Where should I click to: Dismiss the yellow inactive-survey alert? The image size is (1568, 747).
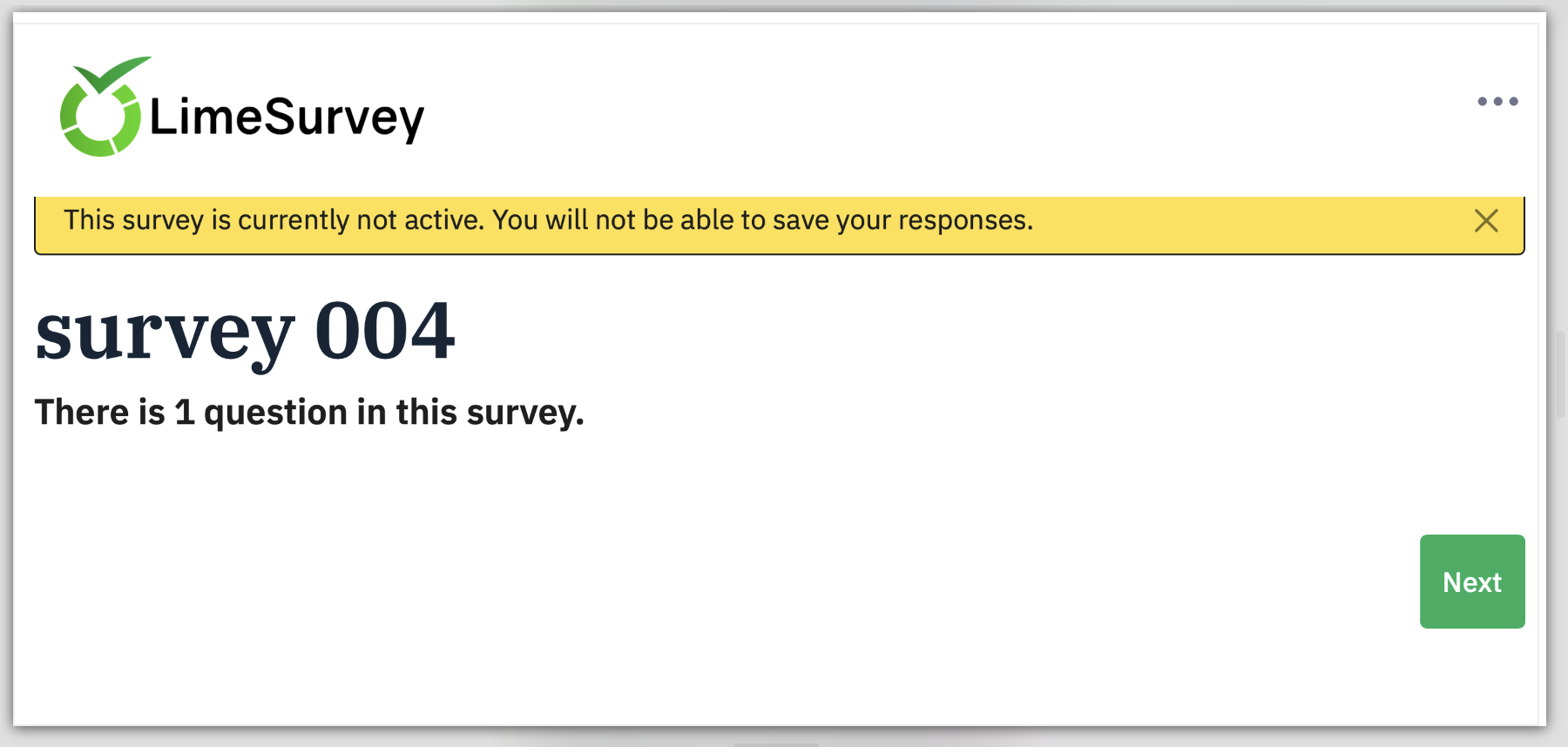tap(1486, 221)
